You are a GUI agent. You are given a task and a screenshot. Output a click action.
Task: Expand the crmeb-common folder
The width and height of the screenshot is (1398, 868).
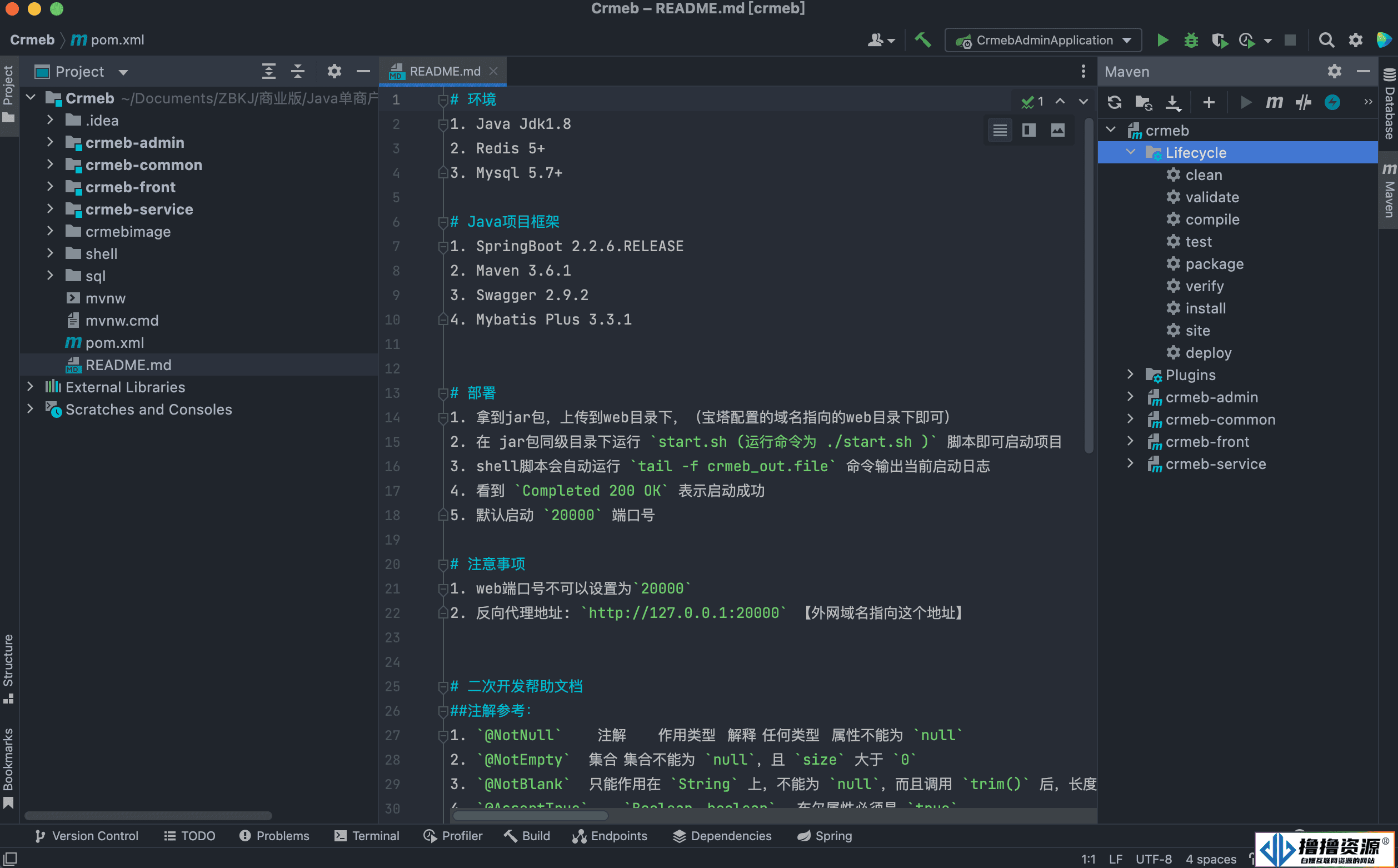(x=50, y=164)
